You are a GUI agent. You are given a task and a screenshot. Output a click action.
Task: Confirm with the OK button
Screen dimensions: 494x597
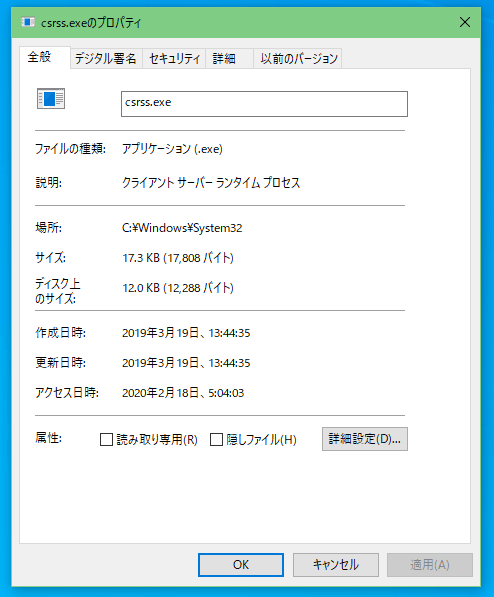(x=241, y=565)
